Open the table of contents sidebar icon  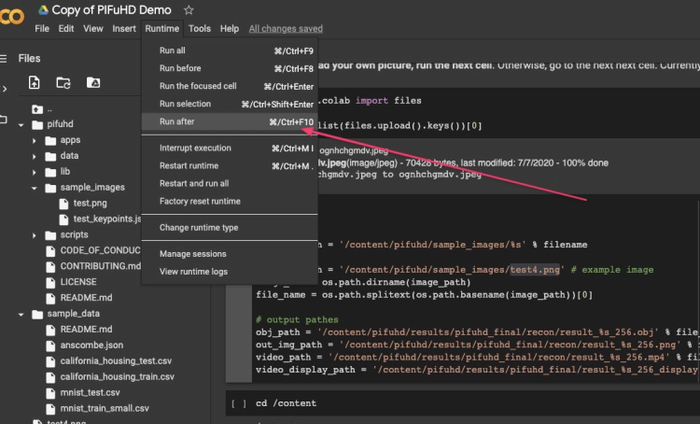[5, 59]
